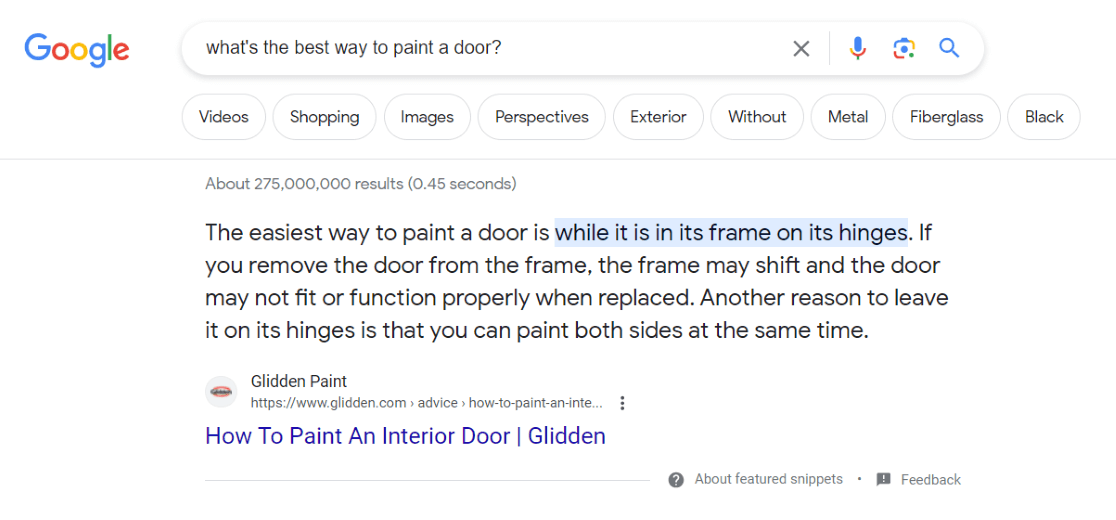
Task: Click the Google logo
Action: pos(77,48)
